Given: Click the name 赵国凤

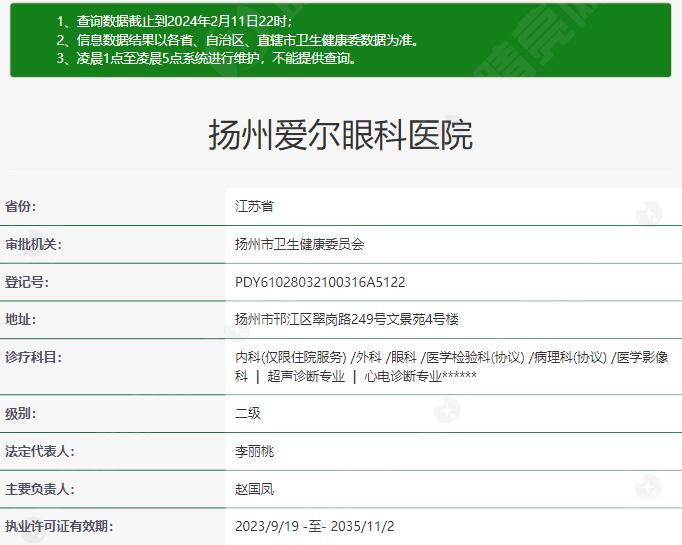Looking at the screenshot, I should point(254,489).
